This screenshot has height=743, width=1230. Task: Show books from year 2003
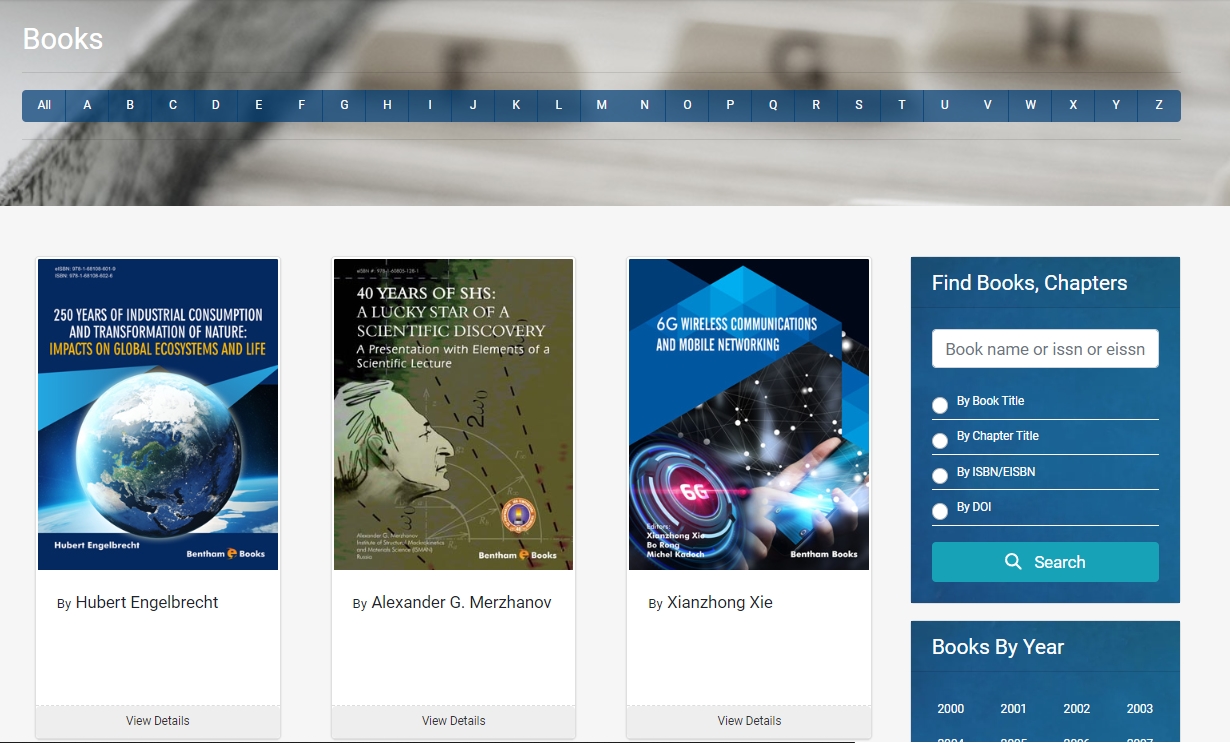(1140, 709)
